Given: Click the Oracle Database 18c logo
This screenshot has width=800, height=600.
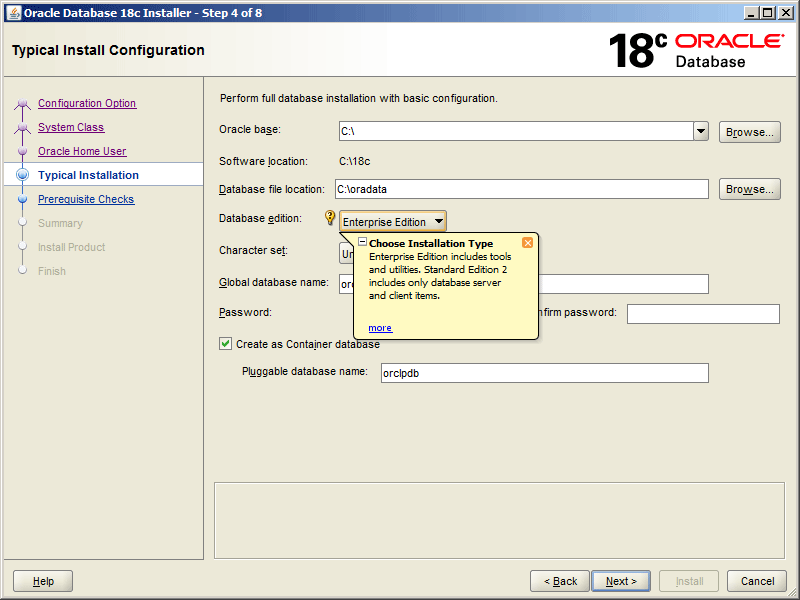Looking at the screenshot, I should 696,50.
